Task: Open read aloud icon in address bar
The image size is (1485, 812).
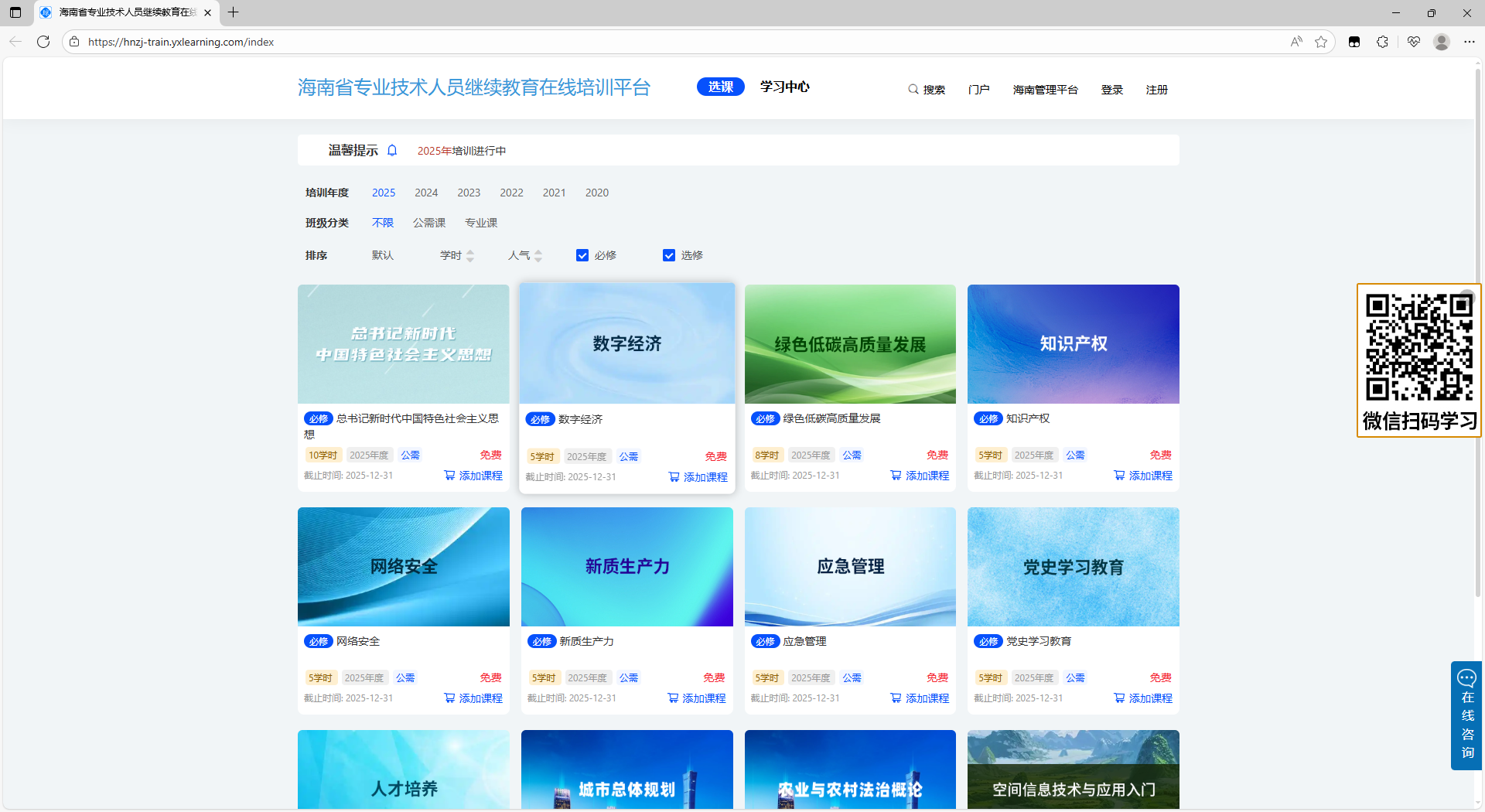Action: pyautogui.click(x=1296, y=42)
